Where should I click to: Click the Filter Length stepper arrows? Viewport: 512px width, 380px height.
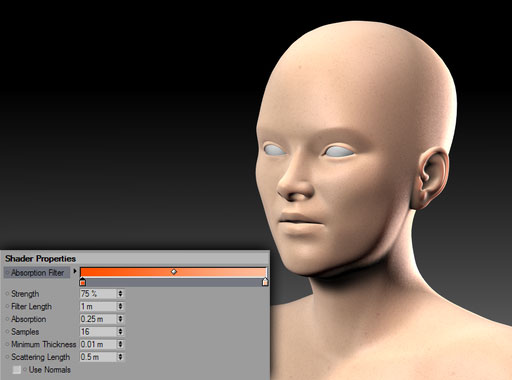click(x=120, y=306)
